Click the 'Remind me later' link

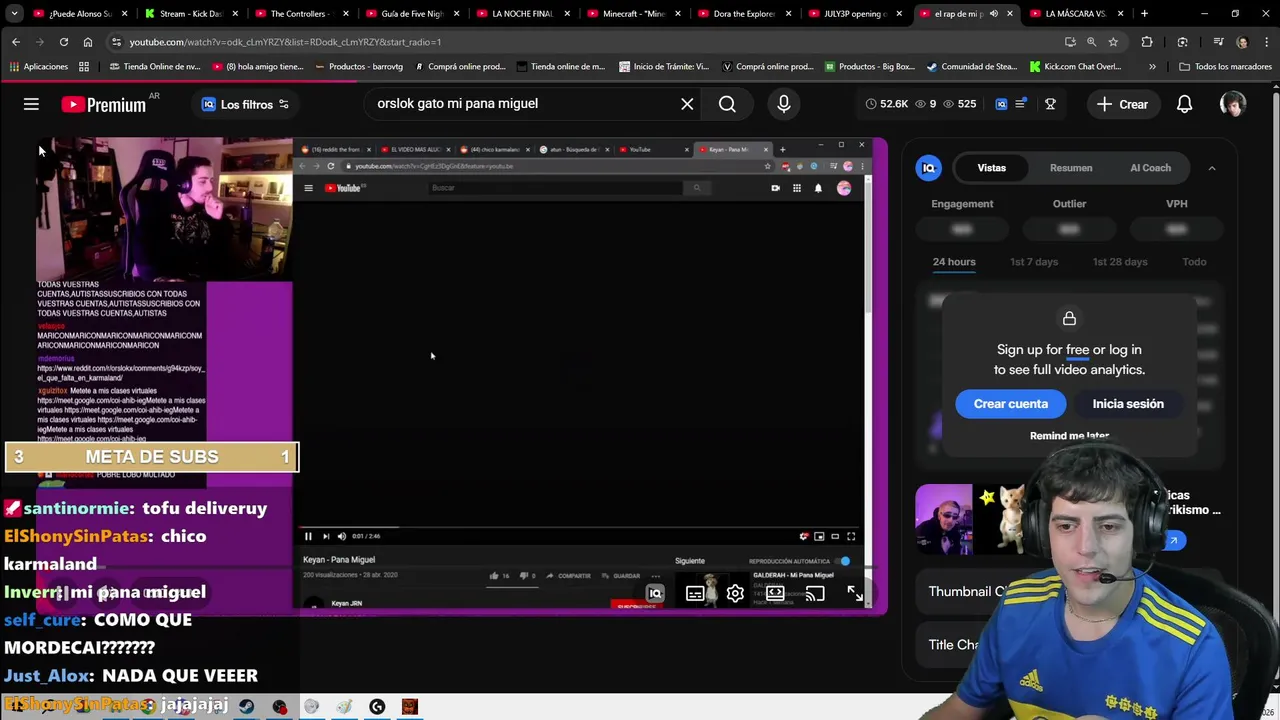point(1069,436)
